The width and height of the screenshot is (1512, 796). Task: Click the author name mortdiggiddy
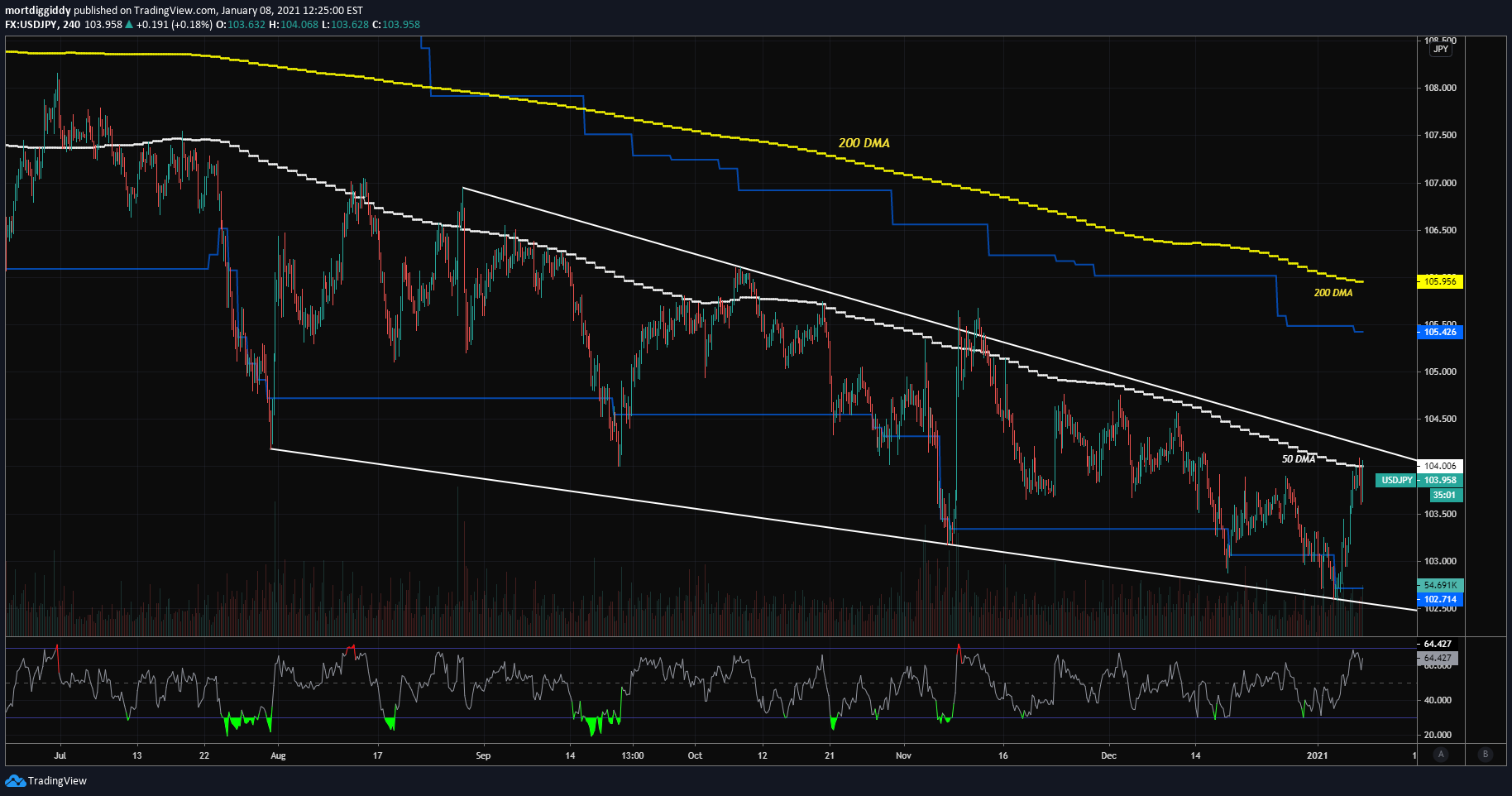pos(38,11)
